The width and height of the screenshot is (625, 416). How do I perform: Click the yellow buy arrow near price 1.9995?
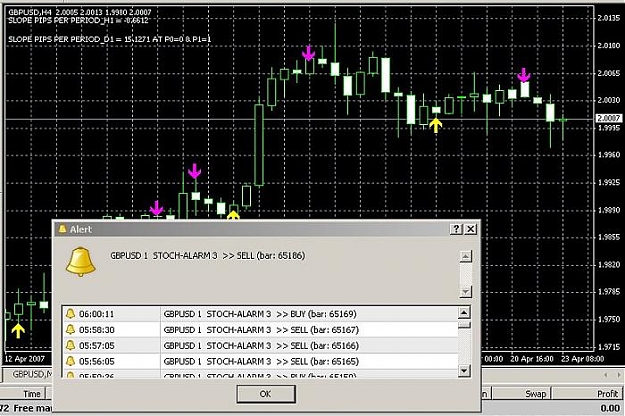click(x=436, y=125)
